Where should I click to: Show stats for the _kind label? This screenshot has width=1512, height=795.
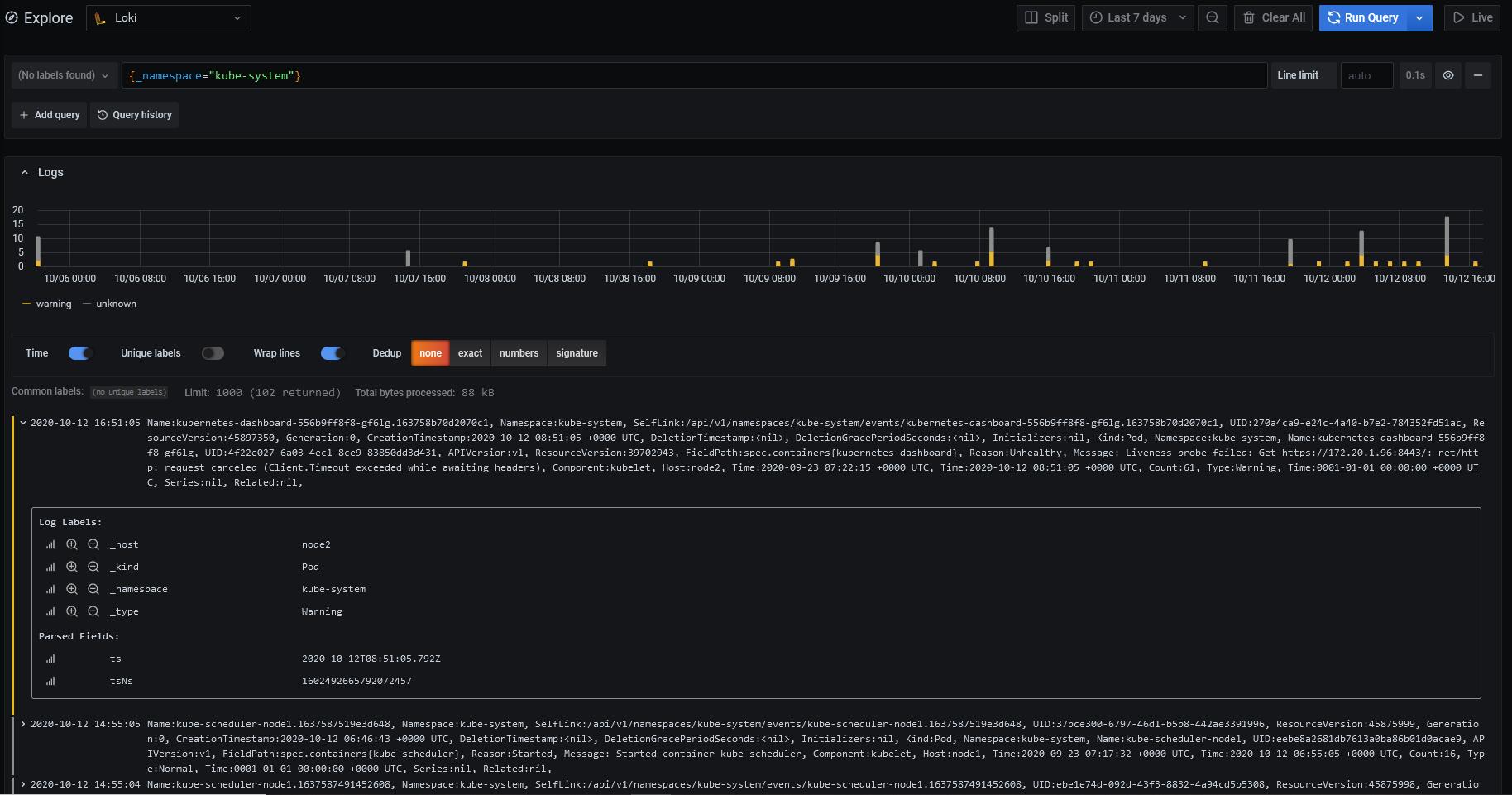coord(50,567)
